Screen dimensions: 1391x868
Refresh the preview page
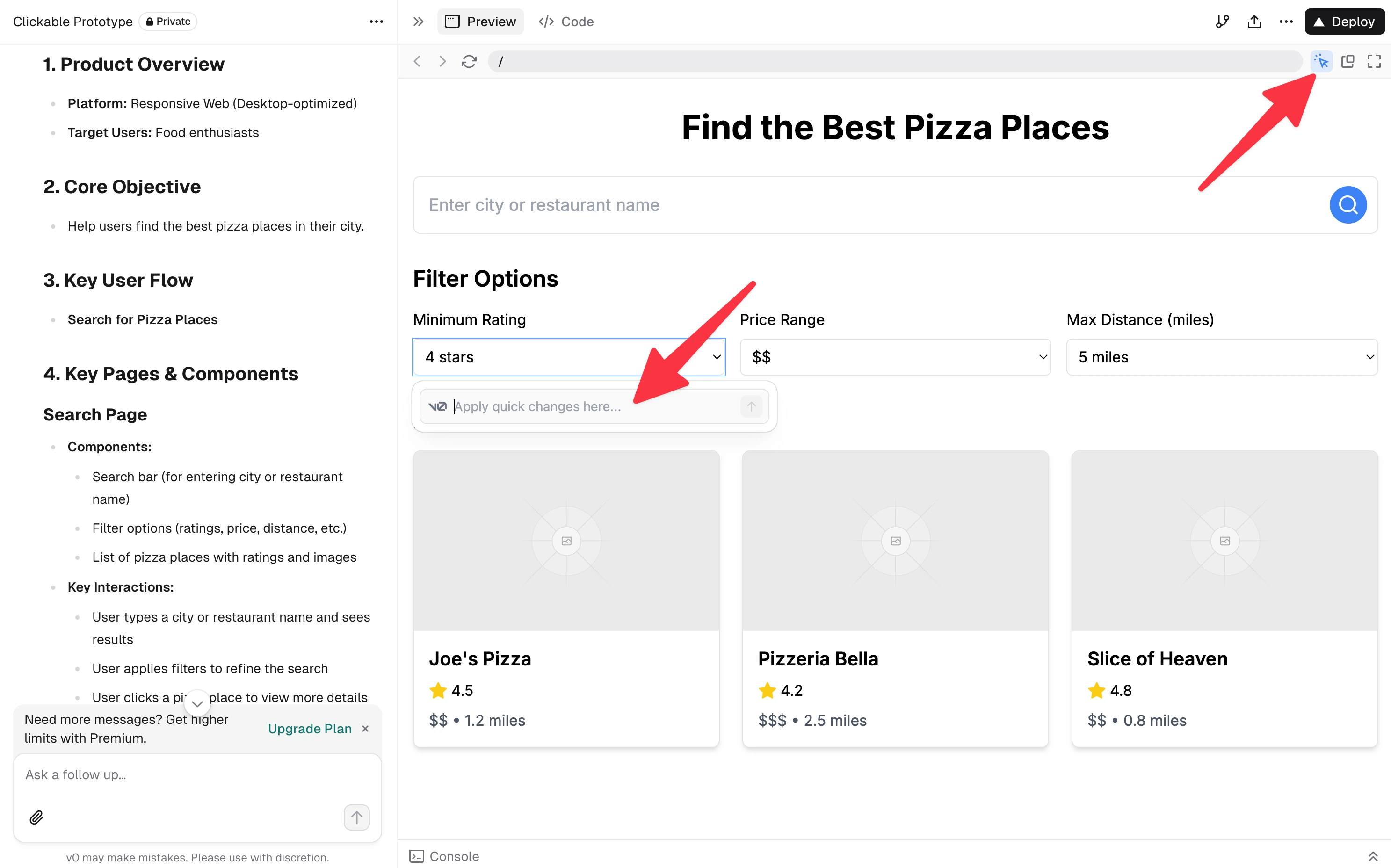pyautogui.click(x=469, y=61)
